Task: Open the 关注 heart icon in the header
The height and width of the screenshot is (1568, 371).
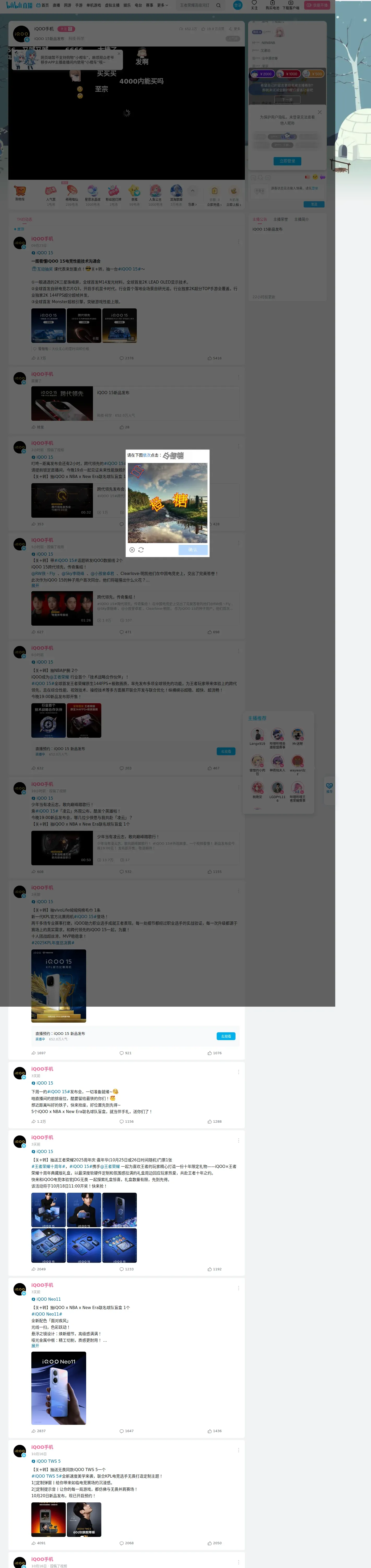Action: coord(254,5)
